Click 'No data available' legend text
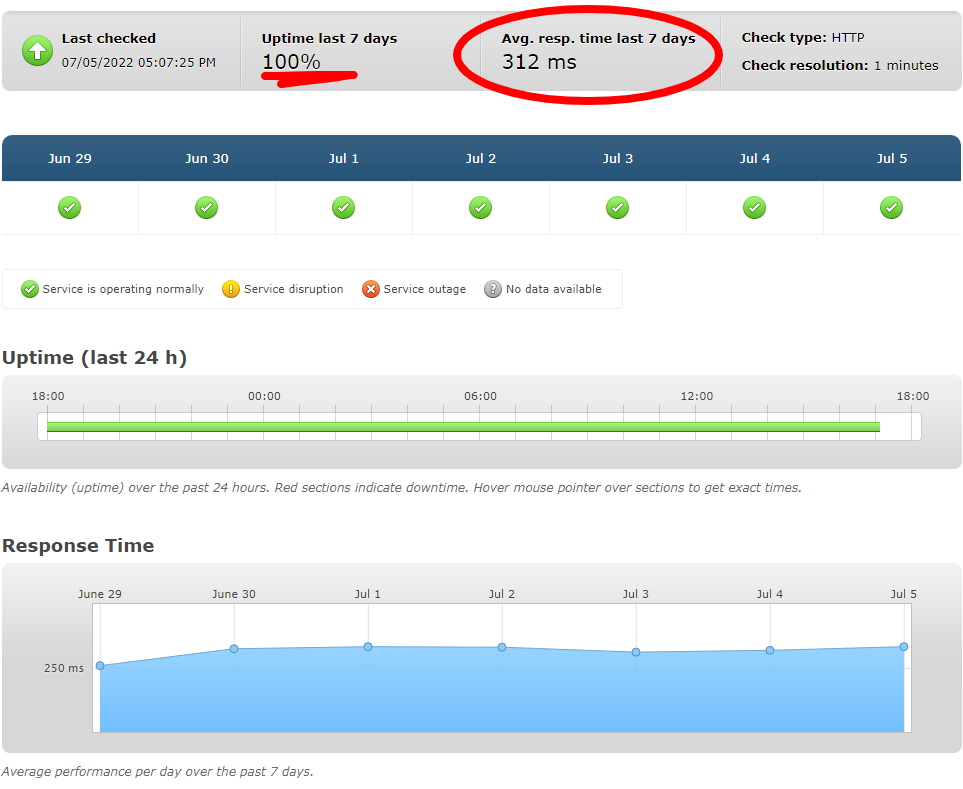Image resolution: width=963 pixels, height=789 pixels. point(553,289)
